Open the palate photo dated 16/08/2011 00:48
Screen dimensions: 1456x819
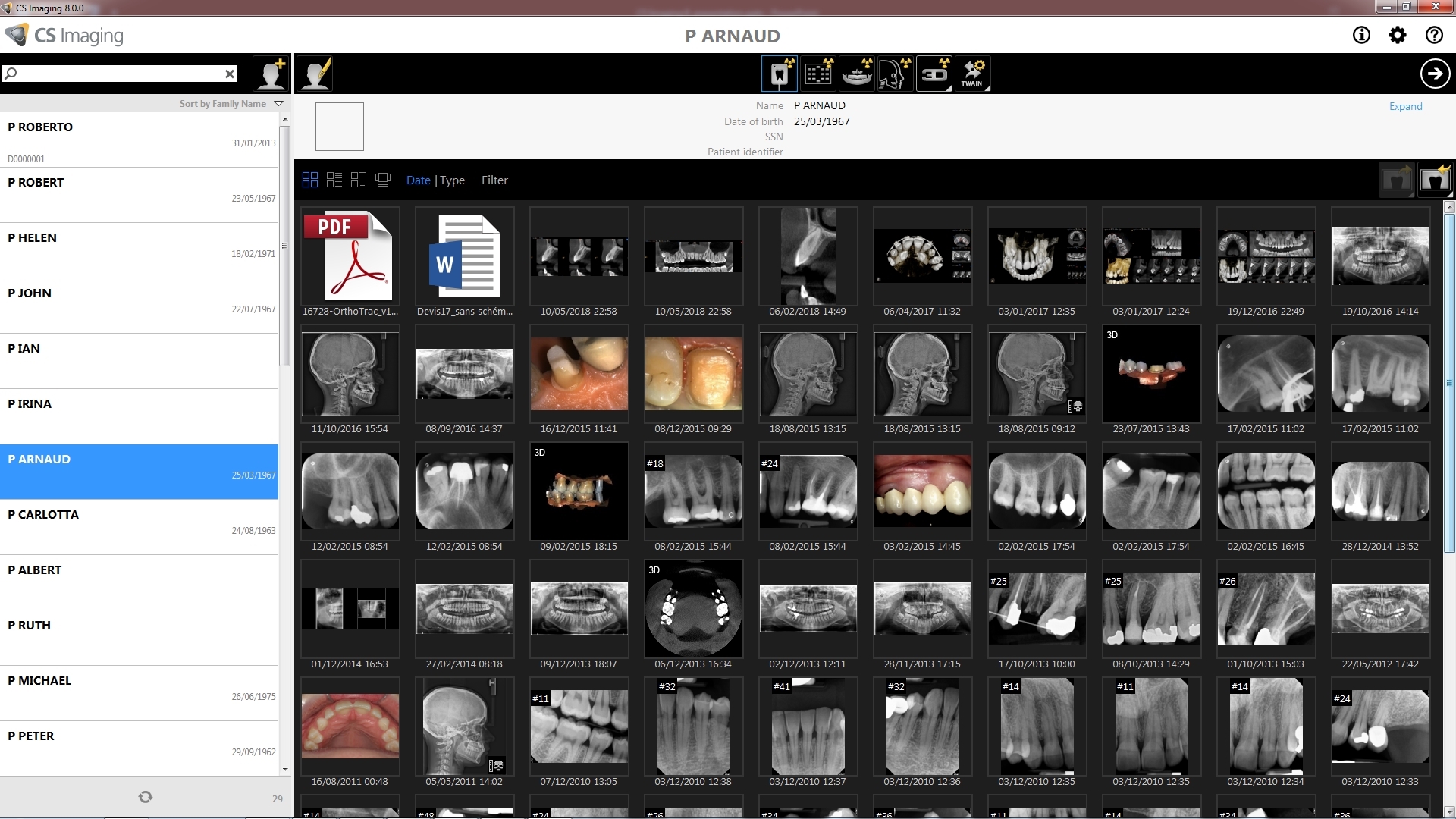click(x=350, y=726)
